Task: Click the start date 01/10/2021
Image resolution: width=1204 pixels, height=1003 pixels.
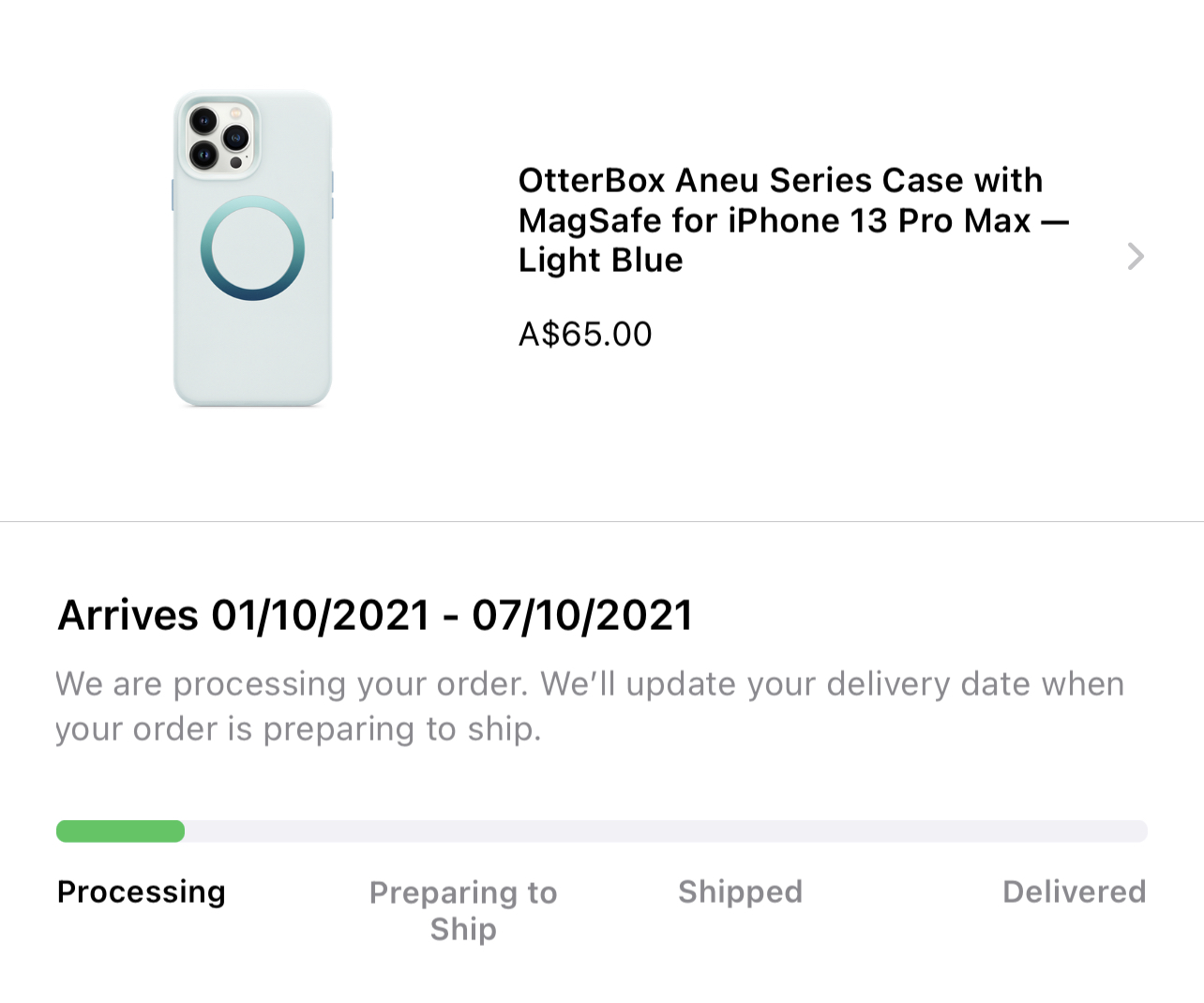Action: (x=320, y=616)
